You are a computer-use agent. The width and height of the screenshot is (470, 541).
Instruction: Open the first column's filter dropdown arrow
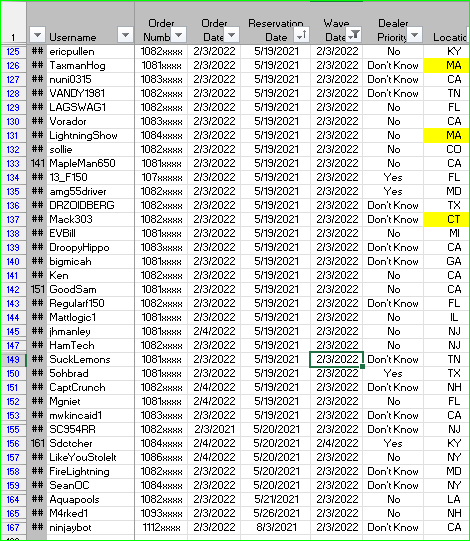click(38, 35)
